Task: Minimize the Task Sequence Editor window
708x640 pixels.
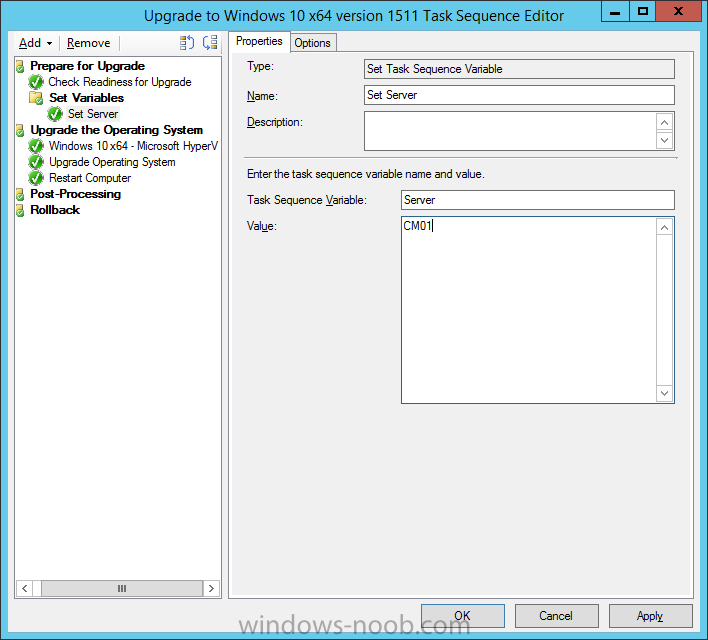Action: [615, 11]
